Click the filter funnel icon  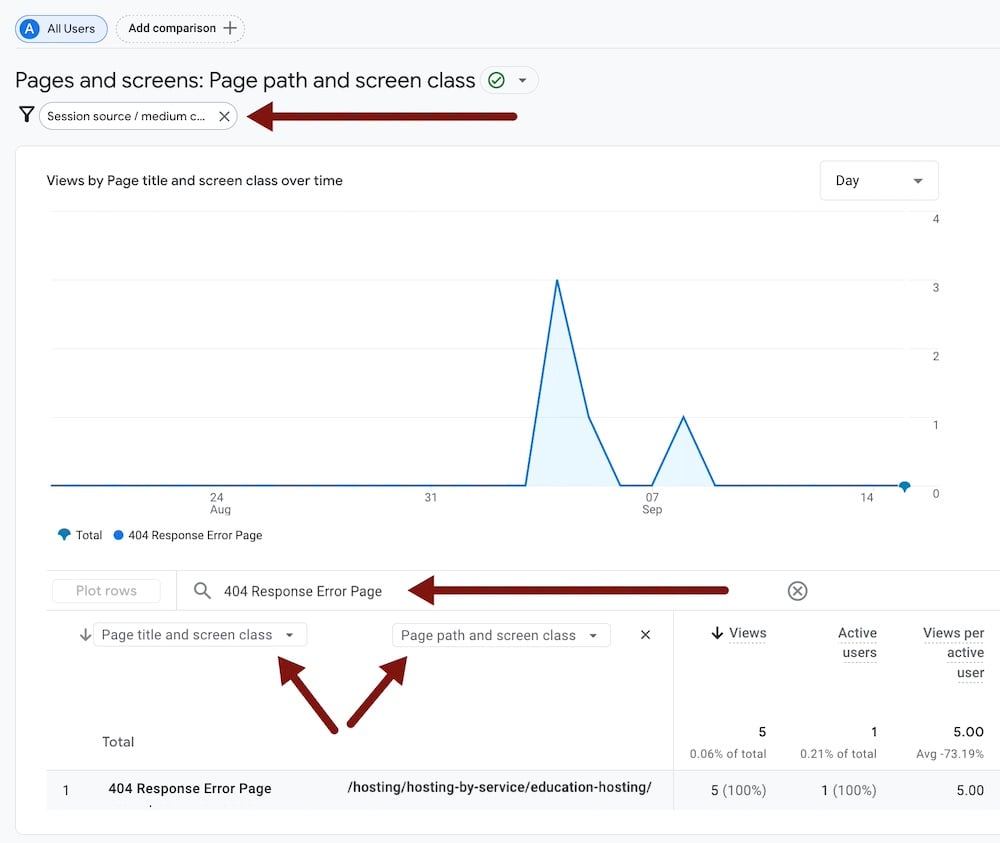pyautogui.click(x=26, y=115)
